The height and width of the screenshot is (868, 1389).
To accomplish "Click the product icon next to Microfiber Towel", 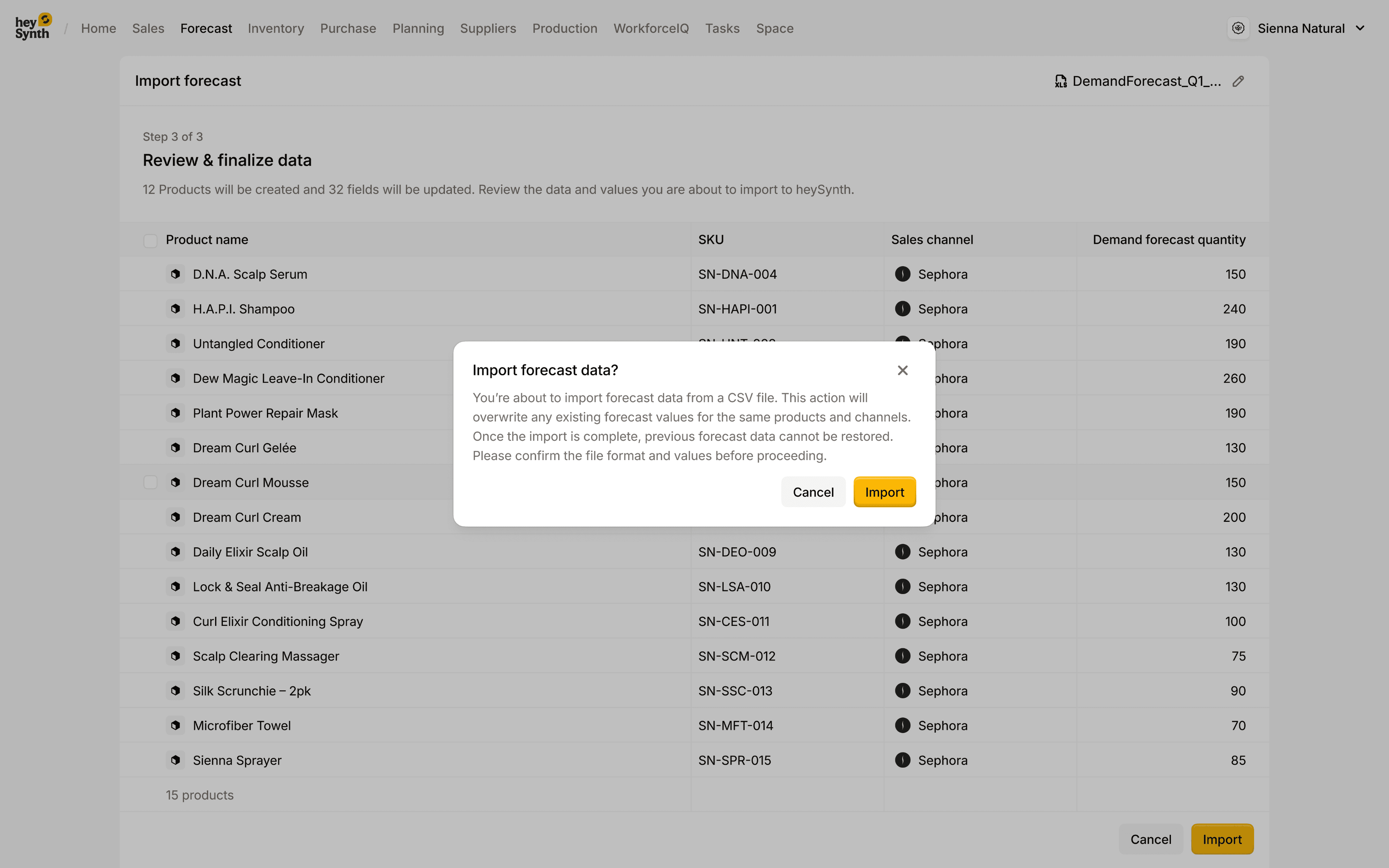I will pos(176,725).
